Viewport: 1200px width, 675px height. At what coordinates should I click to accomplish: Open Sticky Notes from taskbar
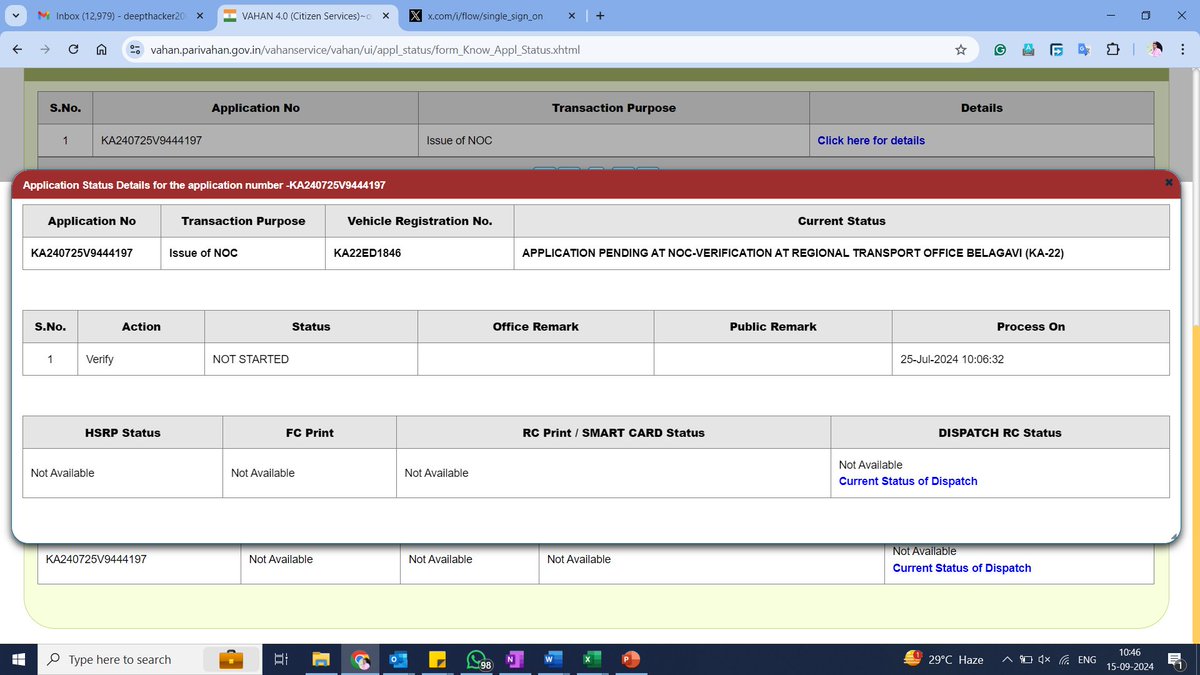tap(437, 659)
